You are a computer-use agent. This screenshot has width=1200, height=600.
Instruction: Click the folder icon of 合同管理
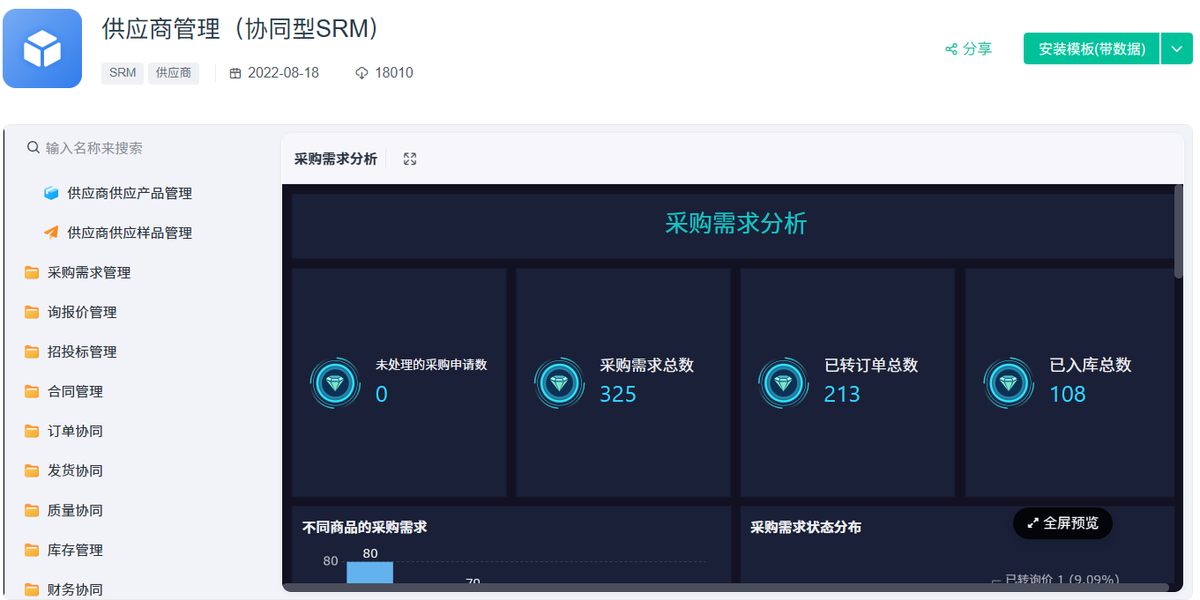(32, 391)
